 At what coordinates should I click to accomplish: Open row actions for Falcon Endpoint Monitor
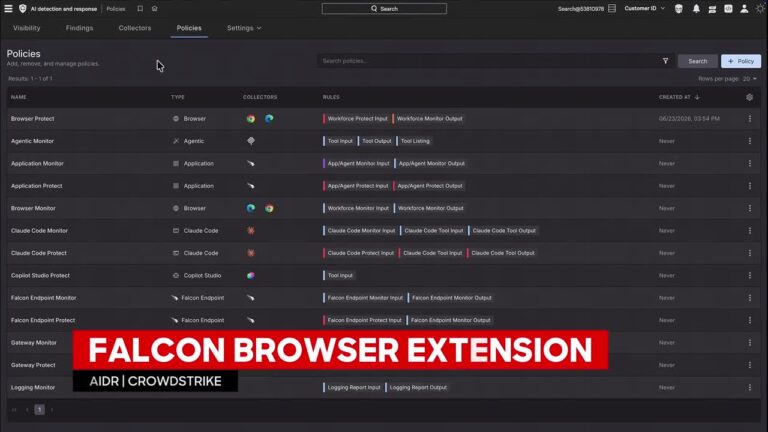coord(749,298)
